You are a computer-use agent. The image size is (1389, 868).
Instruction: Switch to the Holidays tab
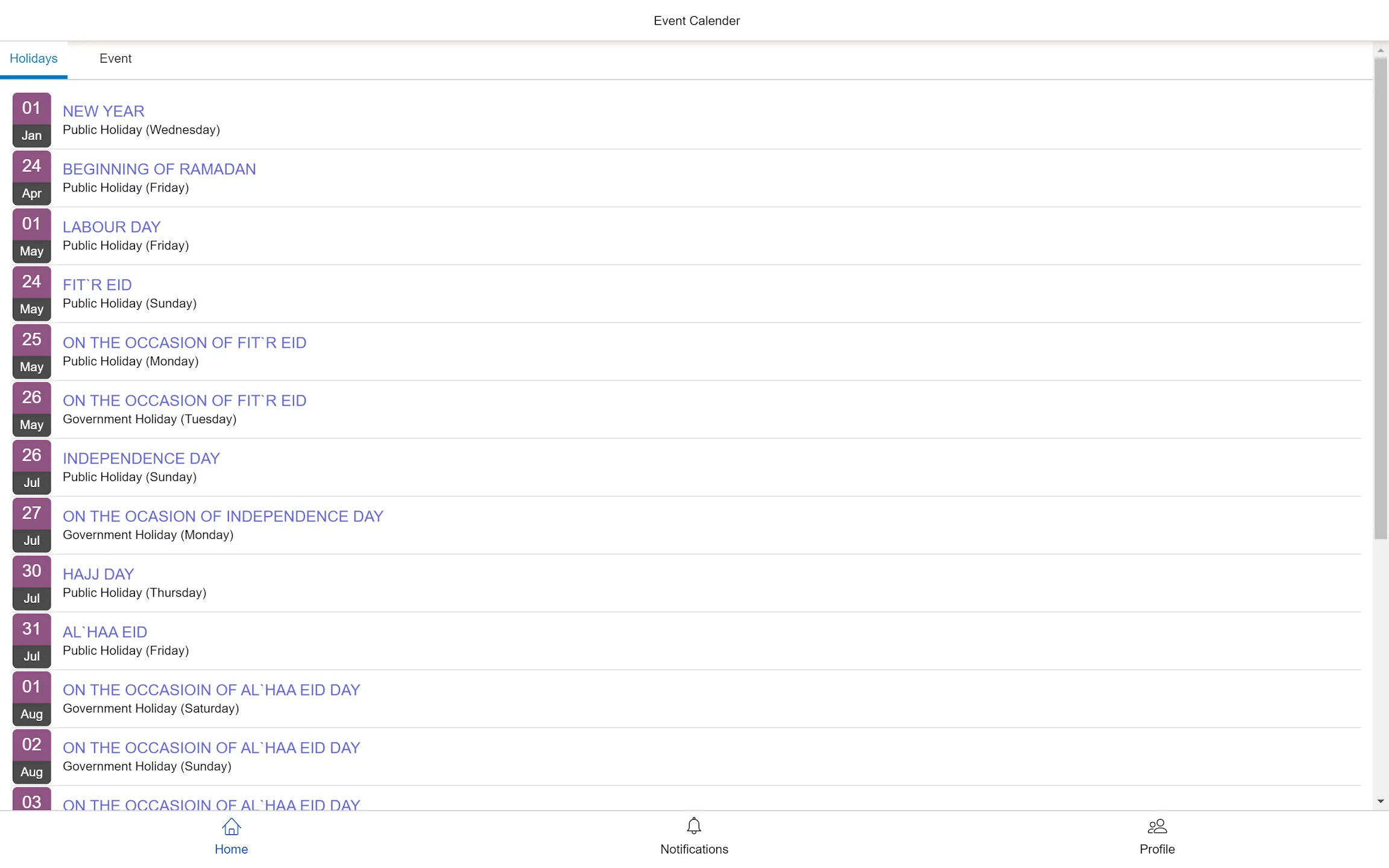click(x=34, y=58)
